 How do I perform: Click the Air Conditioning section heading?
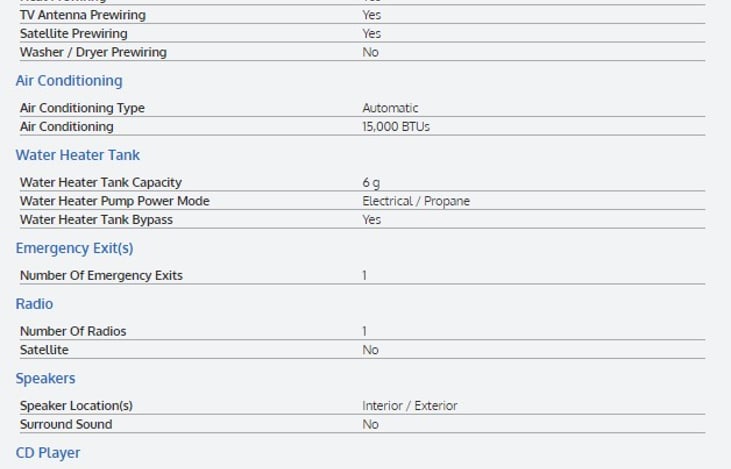click(69, 81)
